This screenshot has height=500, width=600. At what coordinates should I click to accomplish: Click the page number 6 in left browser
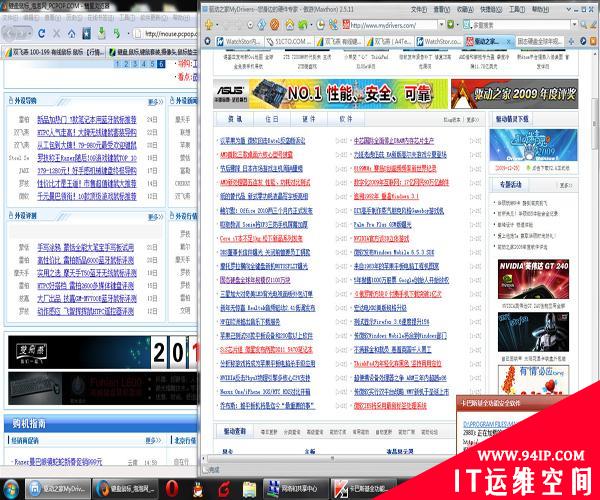click(161, 64)
